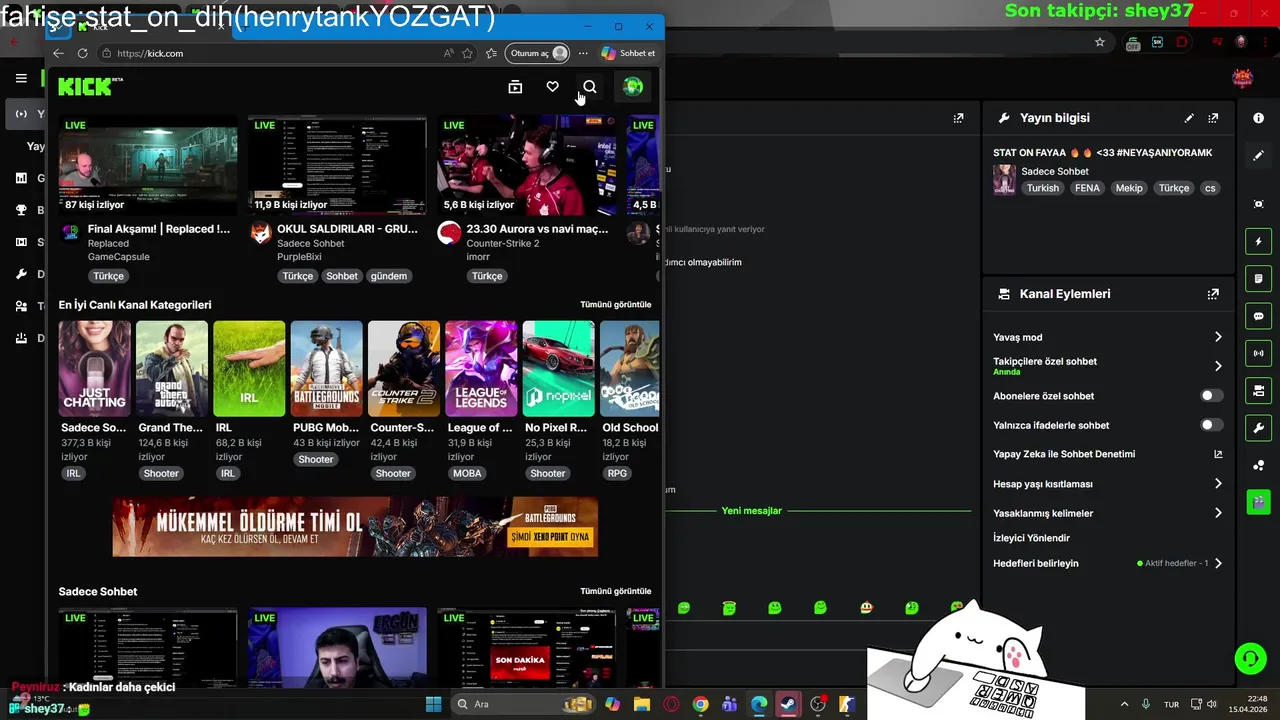This screenshot has height=720, width=1280.
Task: Open the Just Chatting category card
Action: click(x=94, y=368)
